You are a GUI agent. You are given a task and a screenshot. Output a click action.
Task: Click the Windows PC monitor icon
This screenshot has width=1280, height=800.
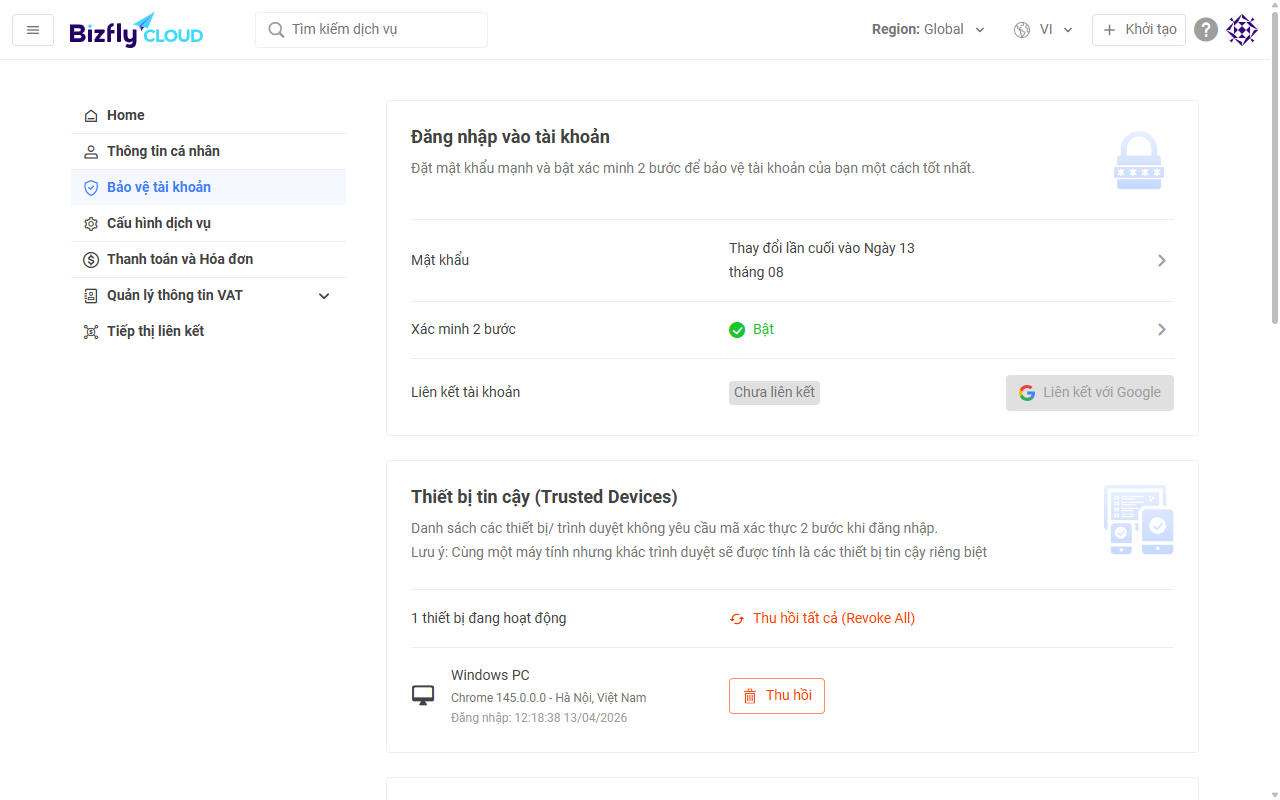click(423, 695)
